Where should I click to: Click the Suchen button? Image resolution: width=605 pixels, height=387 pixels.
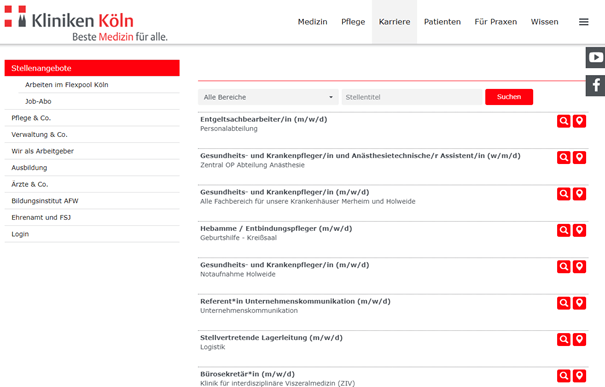pos(509,97)
